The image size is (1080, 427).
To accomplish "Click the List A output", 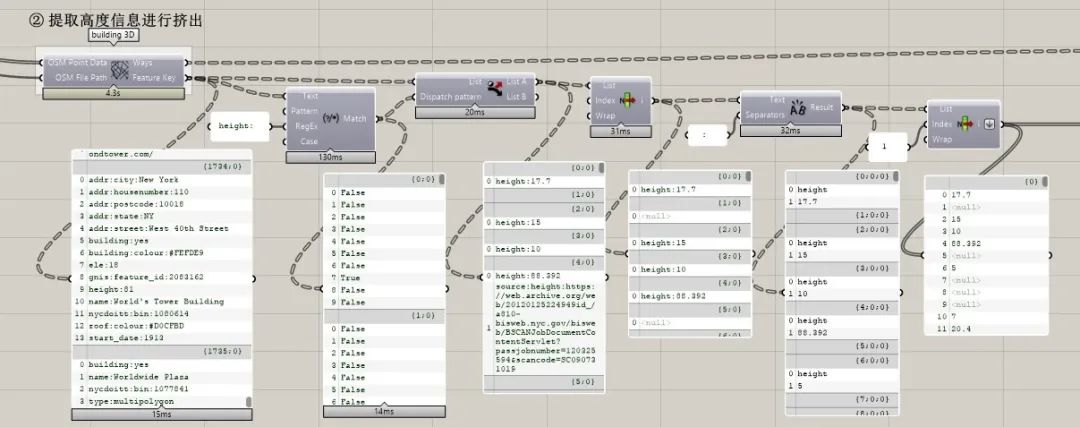I will (x=517, y=81).
